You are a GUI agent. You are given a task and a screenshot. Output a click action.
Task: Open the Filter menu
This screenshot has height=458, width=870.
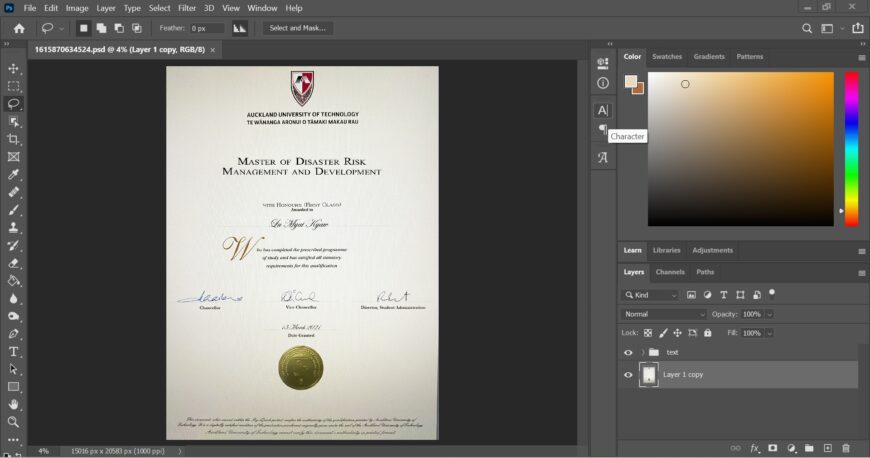pyautogui.click(x=187, y=8)
